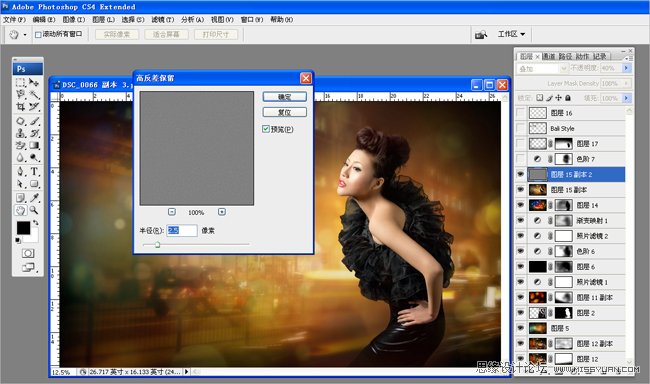
Task: Select the Blur tool
Action: (x=21, y=158)
